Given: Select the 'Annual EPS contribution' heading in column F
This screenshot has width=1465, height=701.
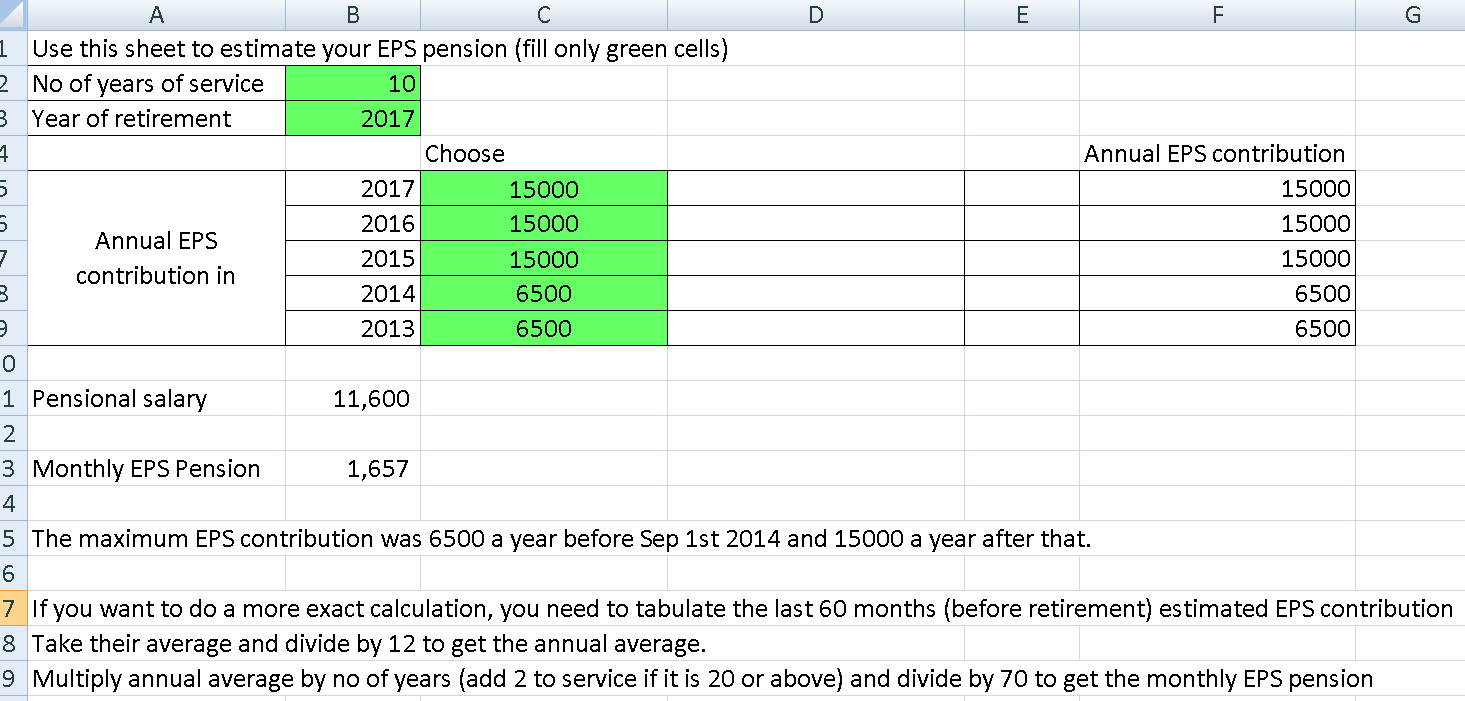Looking at the screenshot, I should coord(1217,153).
